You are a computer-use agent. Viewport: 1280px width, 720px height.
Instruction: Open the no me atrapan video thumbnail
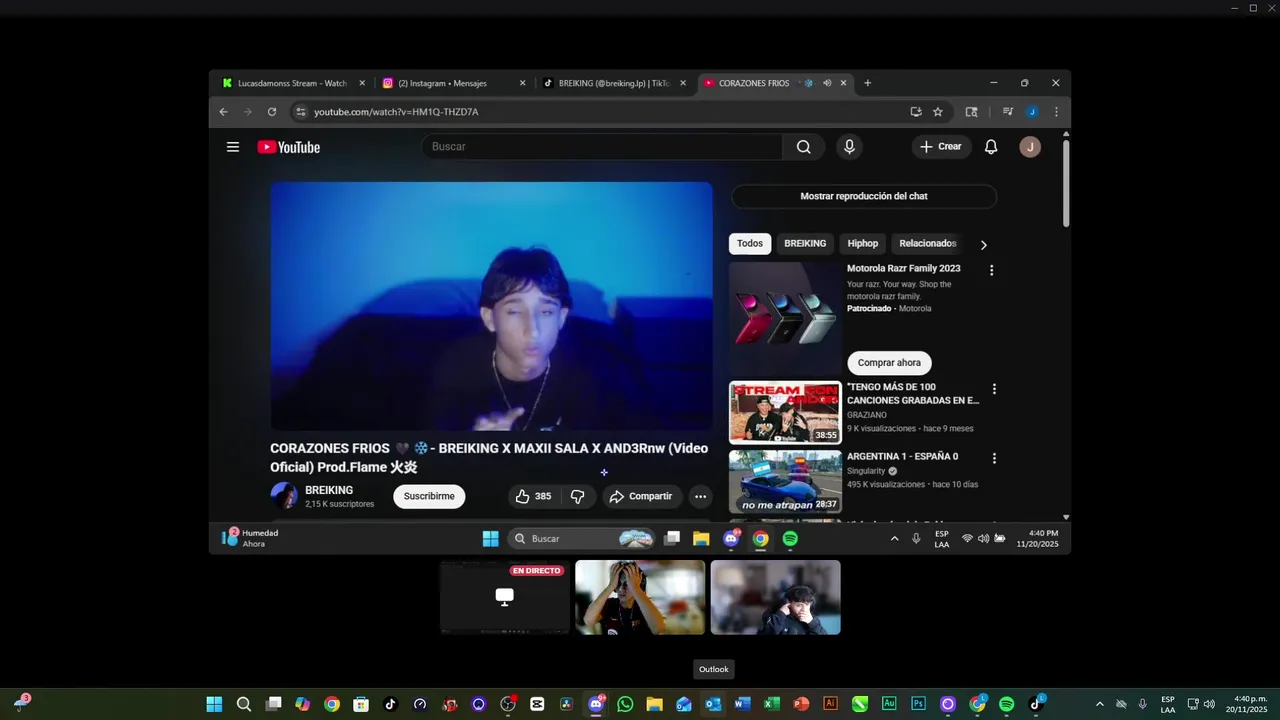785,481
